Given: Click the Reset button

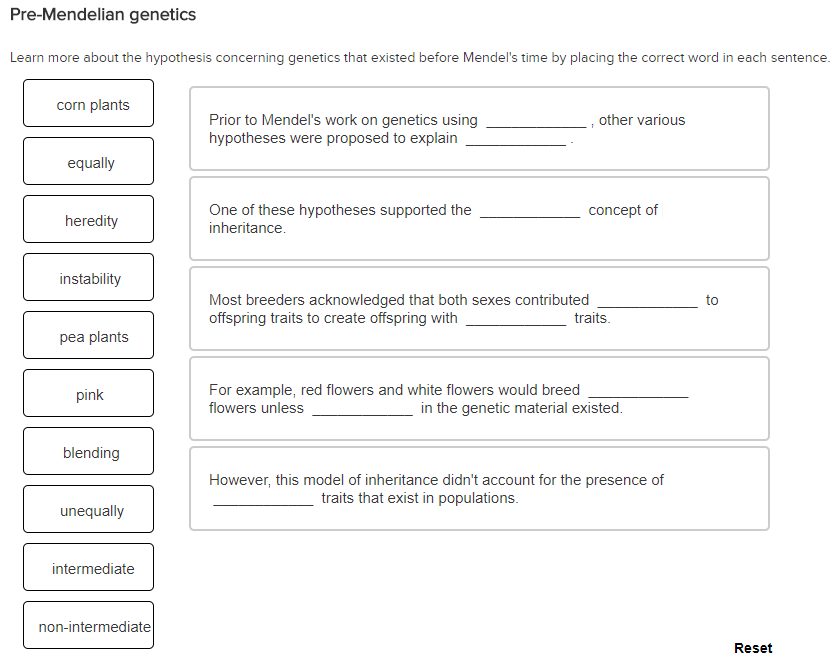Looking at the screenshot, I should coord(753,648).
